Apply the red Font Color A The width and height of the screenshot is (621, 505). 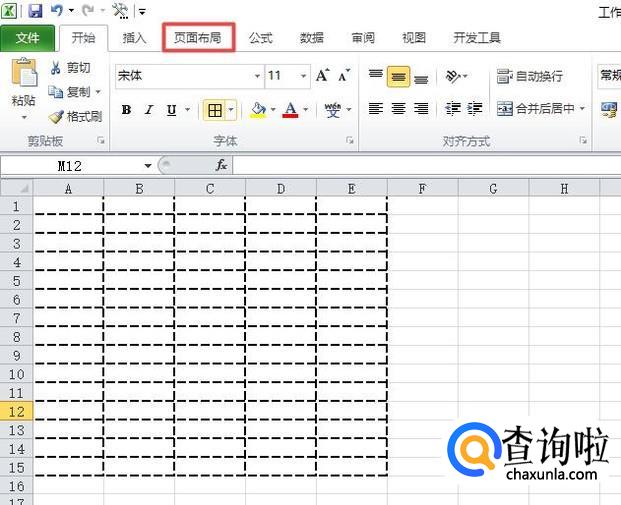tap(290, 110)
